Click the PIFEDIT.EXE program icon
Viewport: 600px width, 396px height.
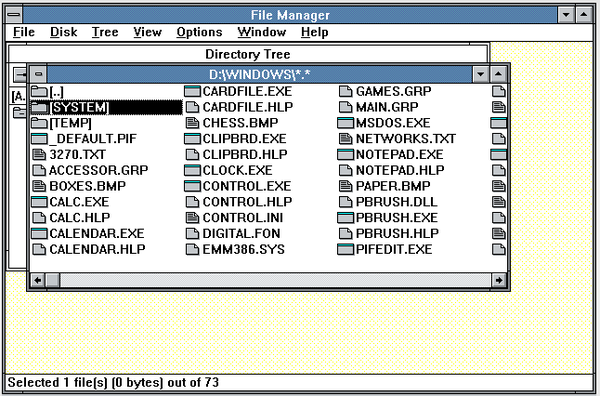(x=346, y=249)
